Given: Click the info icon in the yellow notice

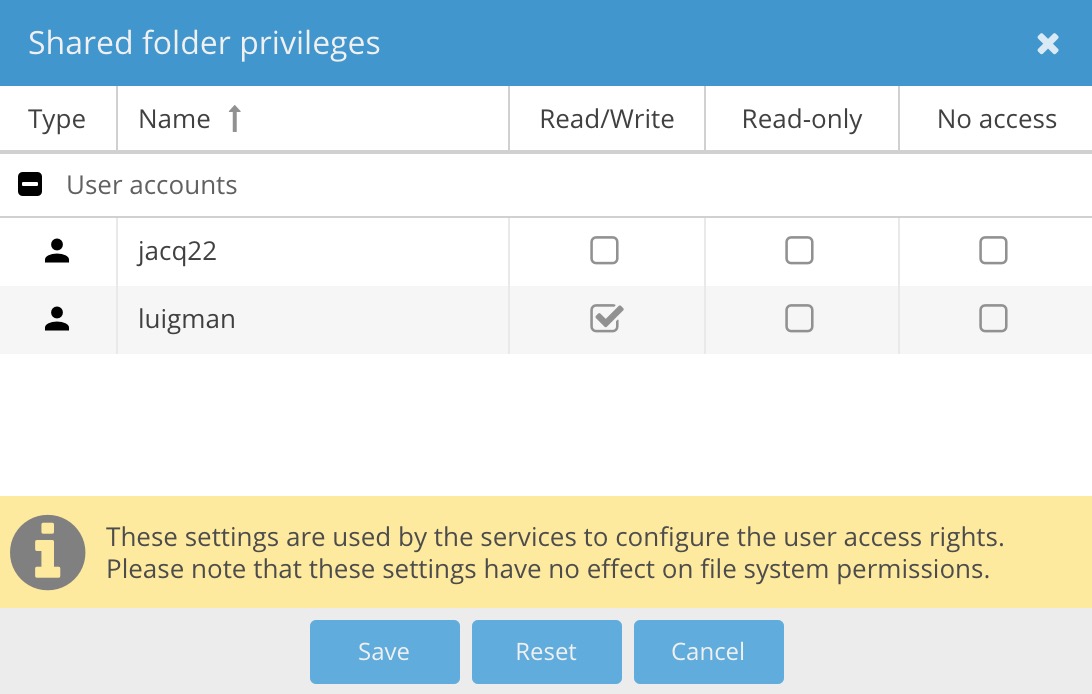Looking at the screenshot, I should coord(47,553).
